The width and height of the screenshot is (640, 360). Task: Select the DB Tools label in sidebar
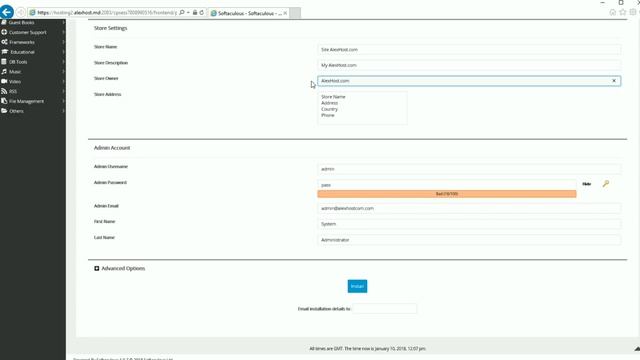[x=18, y=62]
